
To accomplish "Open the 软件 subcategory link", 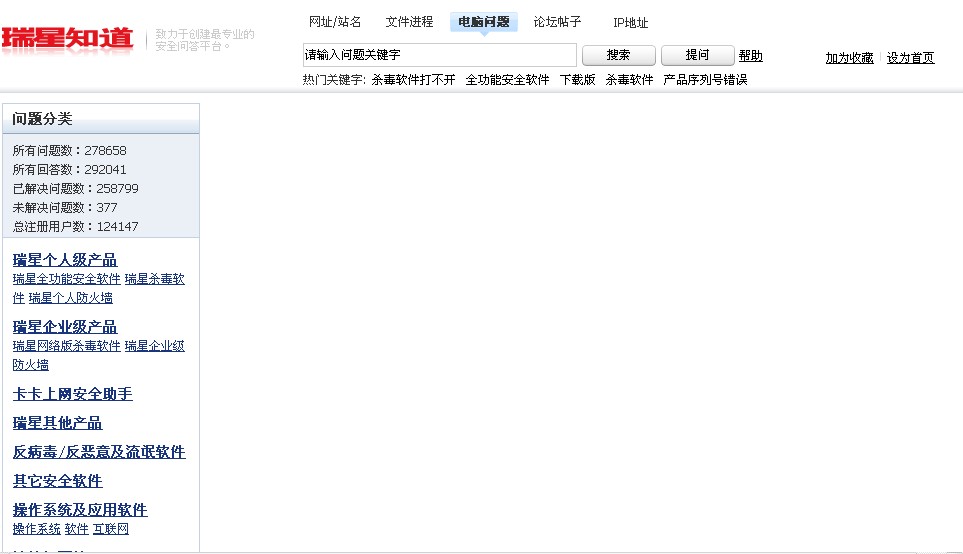I will [77, 529].
